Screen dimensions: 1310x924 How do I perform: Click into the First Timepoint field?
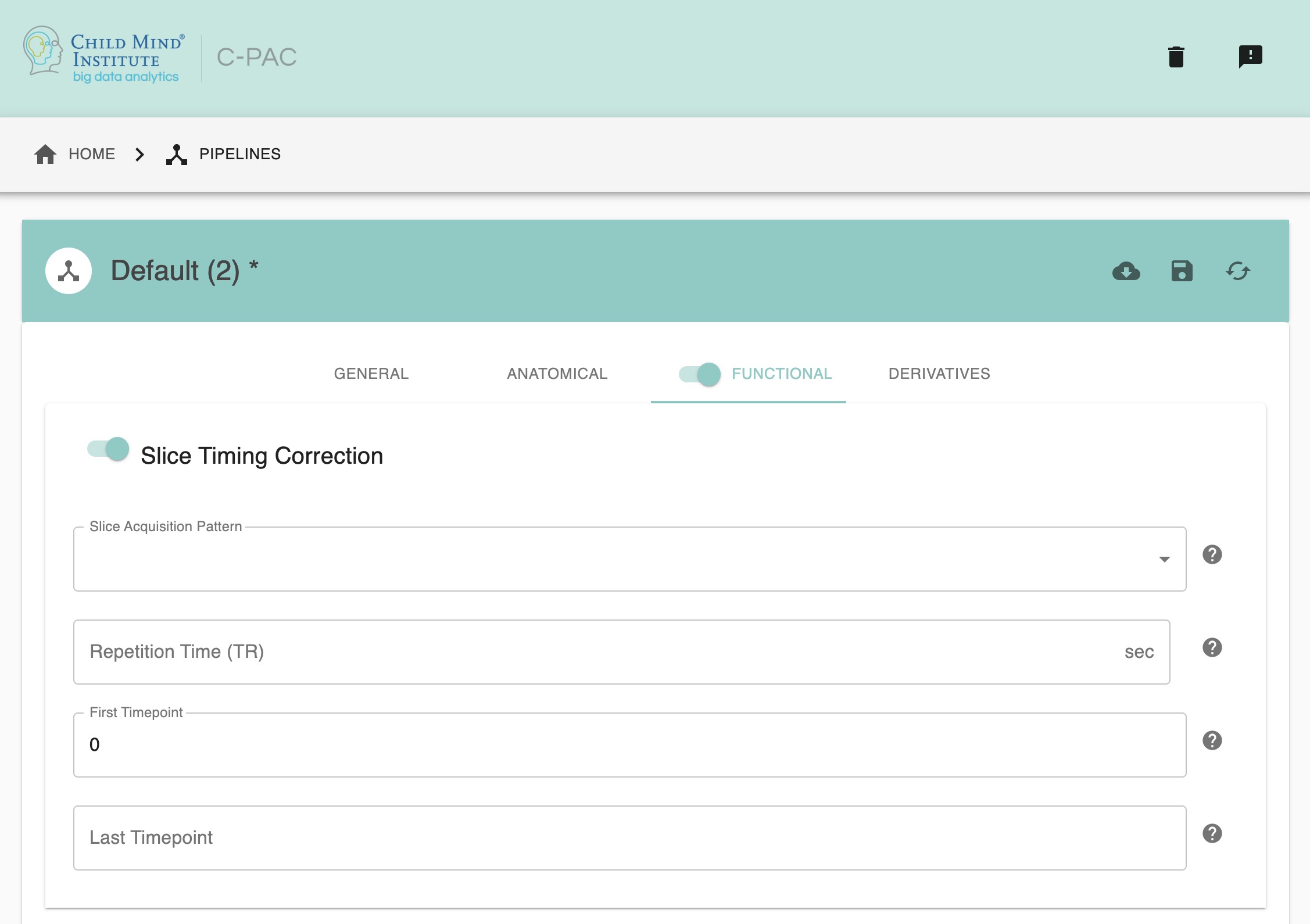[x=629, y=745]
